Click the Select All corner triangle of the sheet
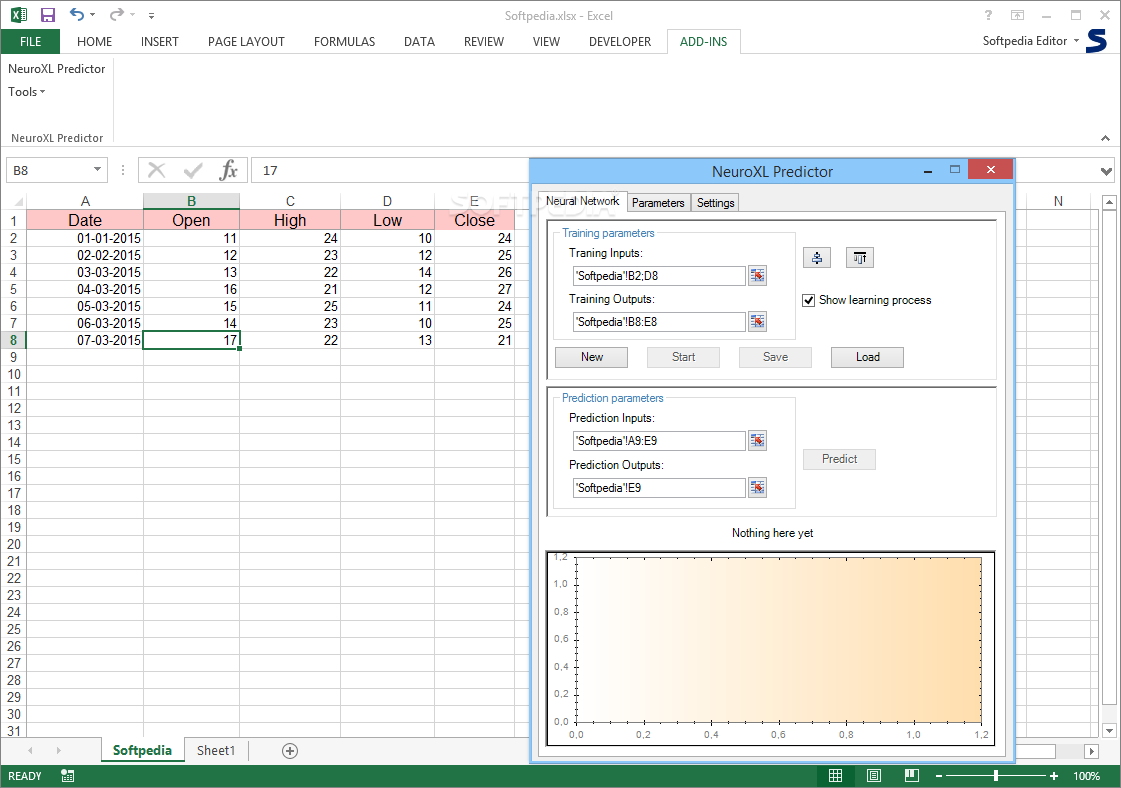The width and height of the screenshot is (1121, 788). tap(19, 202)
